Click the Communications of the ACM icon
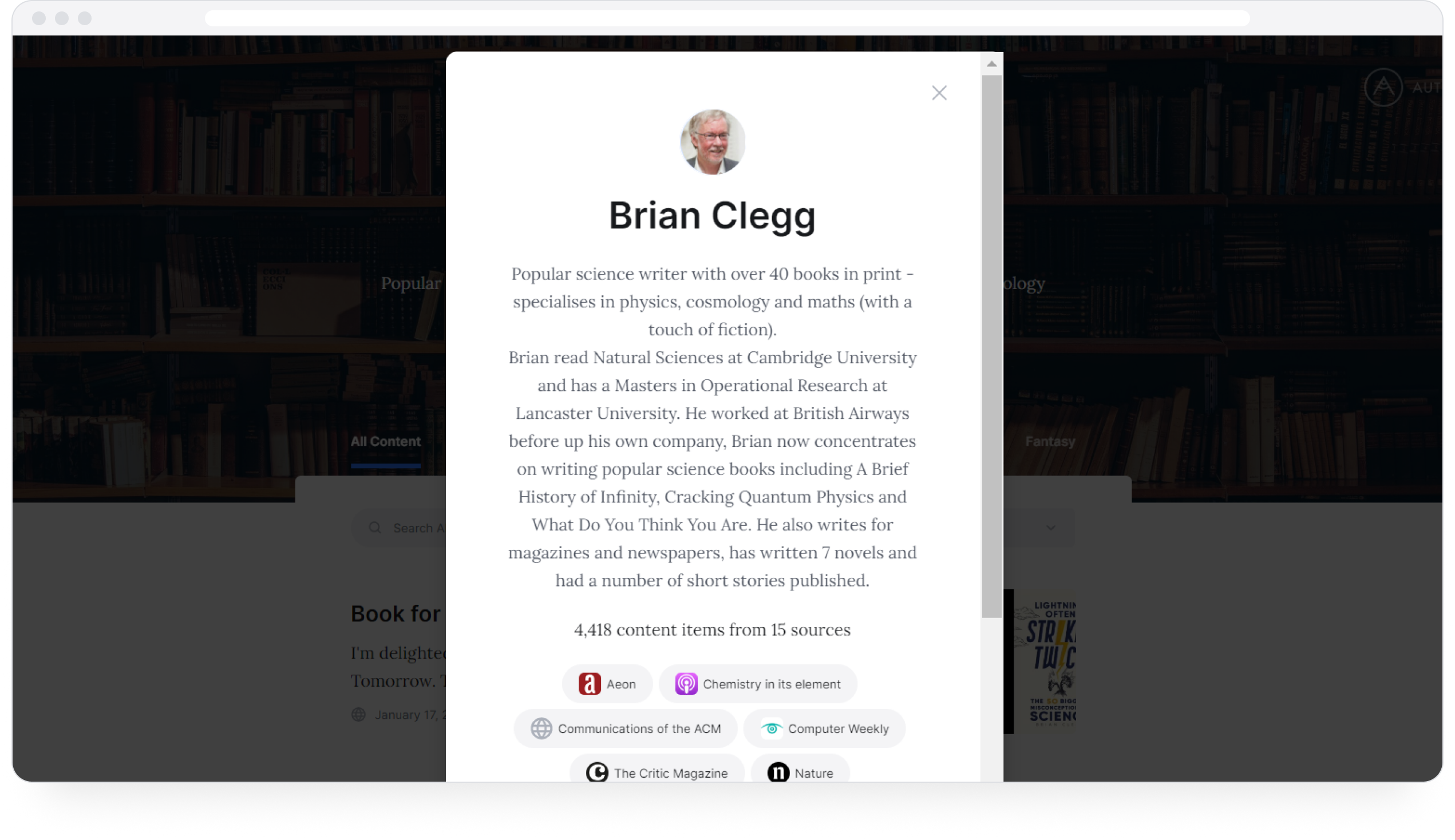The height and width of the screenshot is (840, 1455). pyautogui.click(x=541, y=728)
